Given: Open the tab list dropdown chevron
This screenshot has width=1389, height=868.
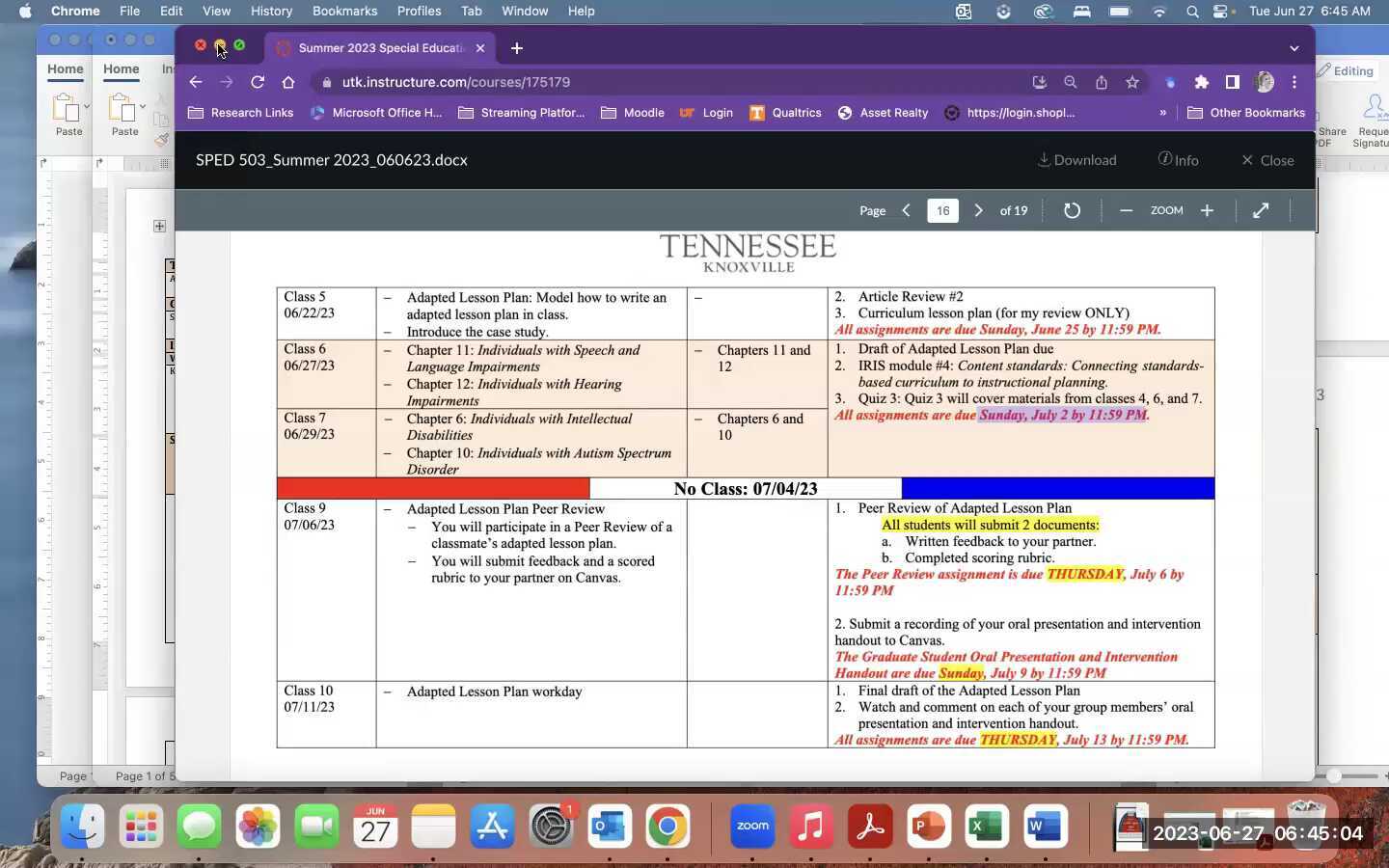Looking at the screenshot, I should click(x=1294, y=47).
